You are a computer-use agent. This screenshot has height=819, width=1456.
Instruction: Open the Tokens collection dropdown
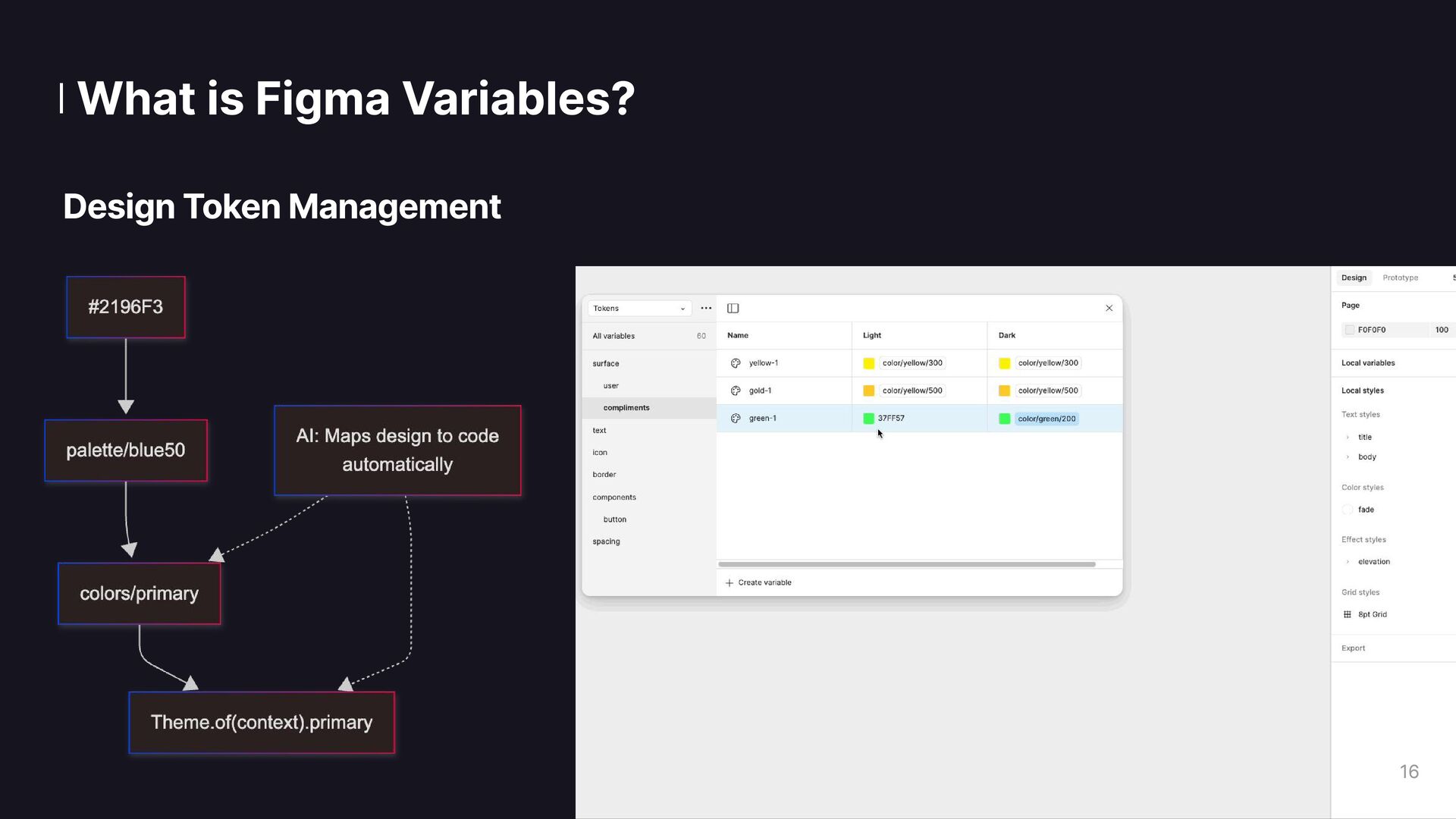point(639,308)
